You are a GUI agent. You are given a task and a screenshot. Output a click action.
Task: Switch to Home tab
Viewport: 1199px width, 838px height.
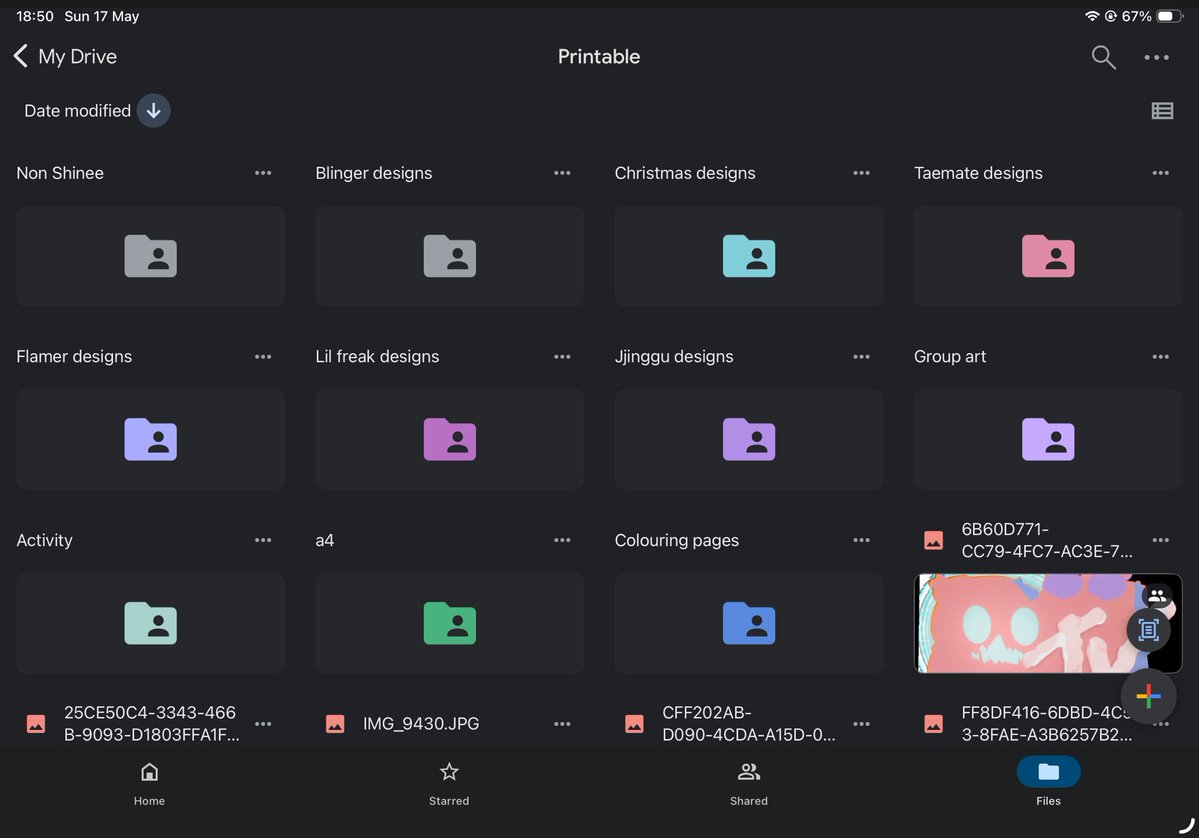click(x=149, y=784)
